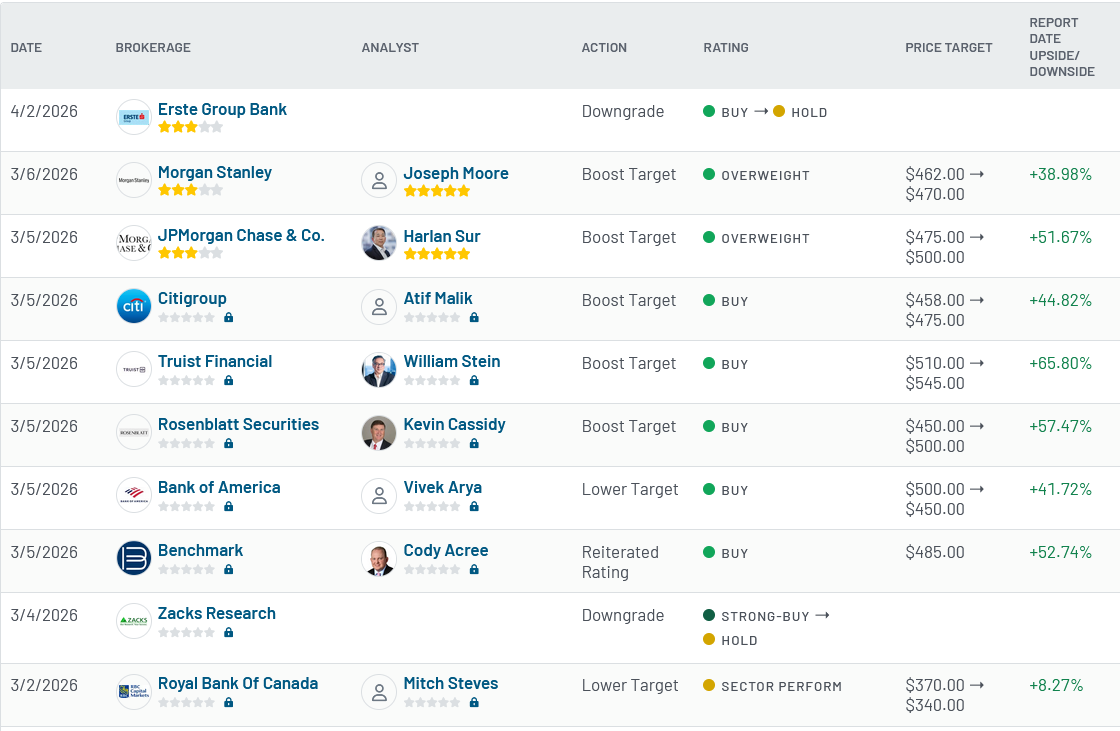The image size is (1120, 731).
Task: View analyst Cody Acree's page
Action: (446, 550)
